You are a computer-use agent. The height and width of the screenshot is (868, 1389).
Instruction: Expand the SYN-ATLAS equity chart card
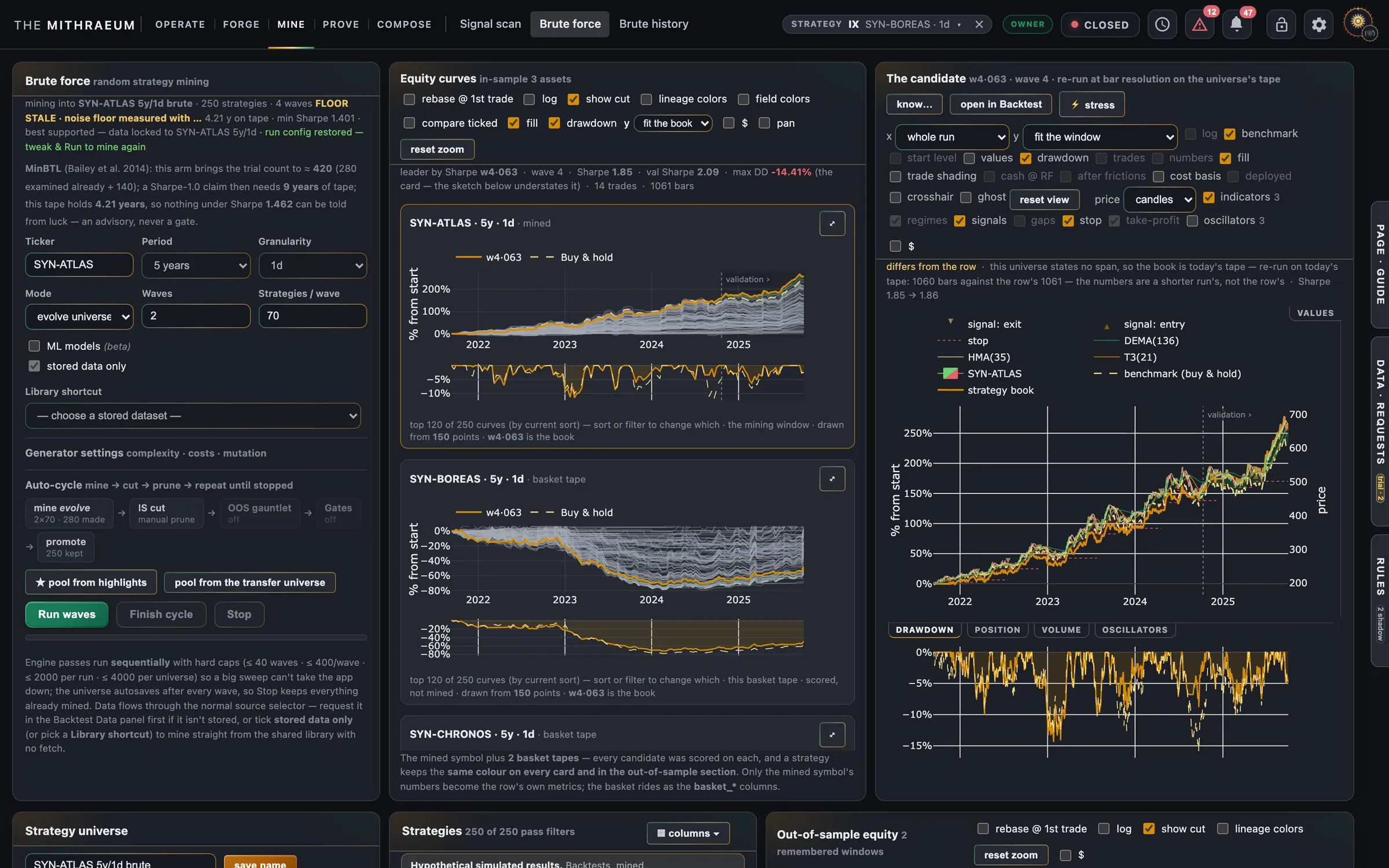tap(832, 223)
